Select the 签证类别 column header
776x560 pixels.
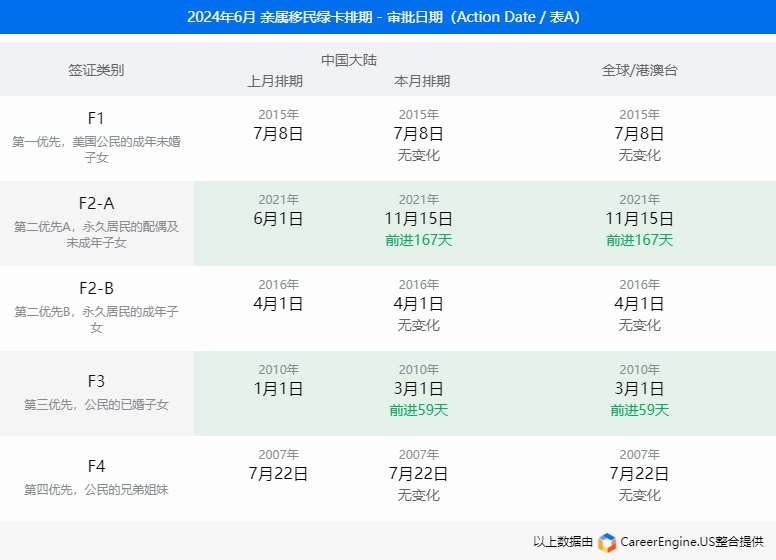pyautogui.click(x=96, y=70)
